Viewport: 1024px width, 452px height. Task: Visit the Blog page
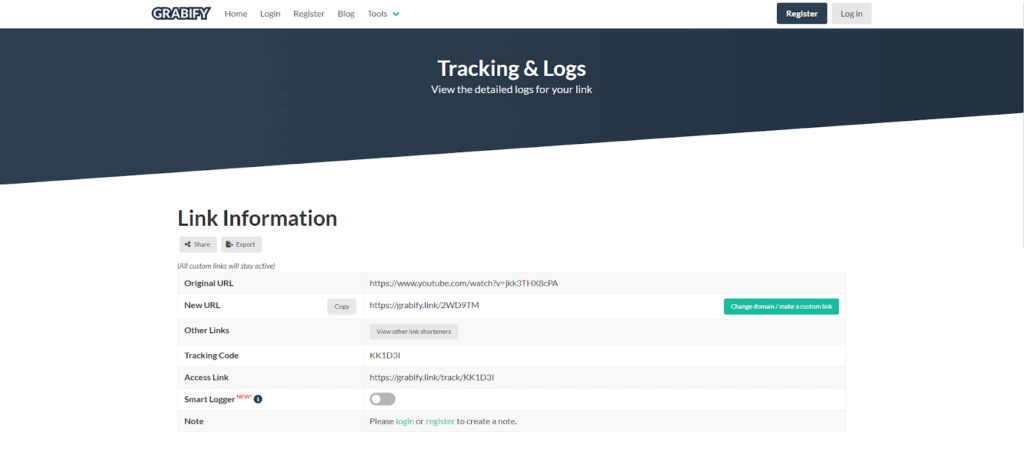346,14
